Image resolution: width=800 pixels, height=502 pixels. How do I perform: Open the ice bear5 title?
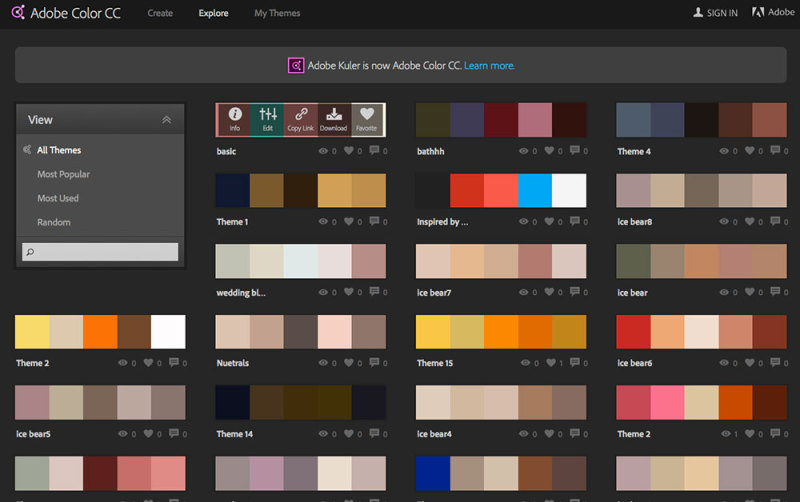tap(33, 434)
